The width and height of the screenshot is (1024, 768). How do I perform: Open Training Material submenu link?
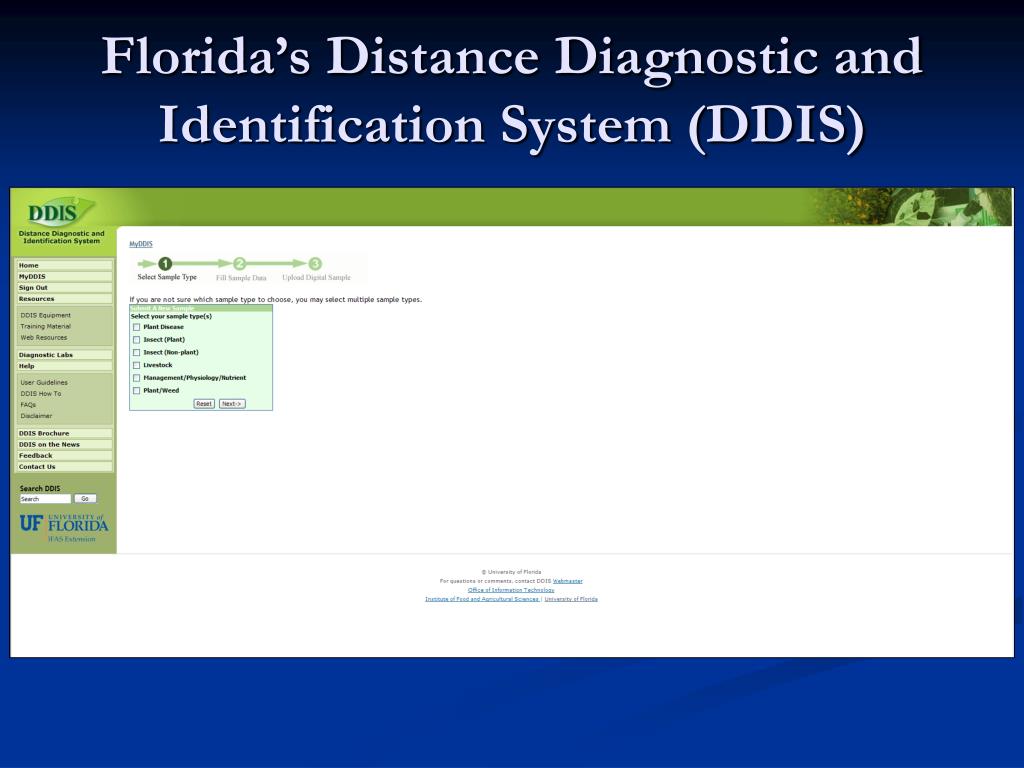point(45,327)
